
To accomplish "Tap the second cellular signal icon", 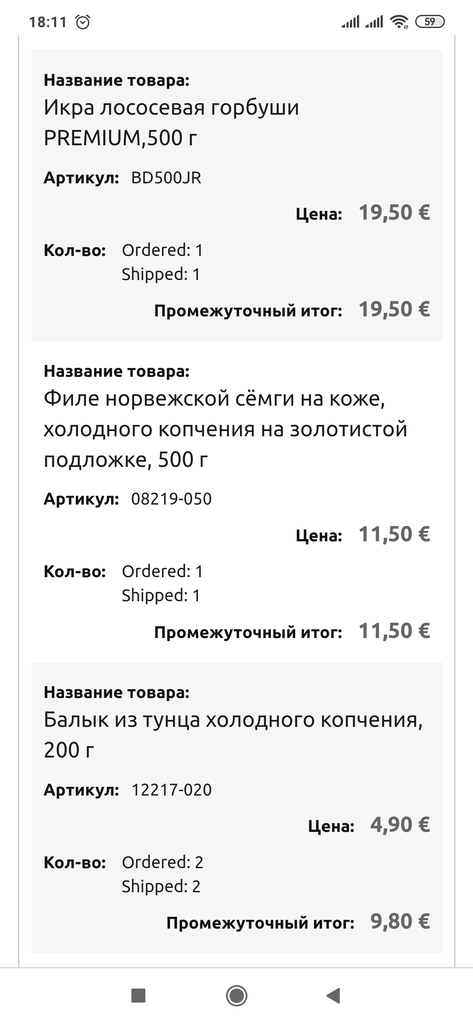I will [374, 22].
